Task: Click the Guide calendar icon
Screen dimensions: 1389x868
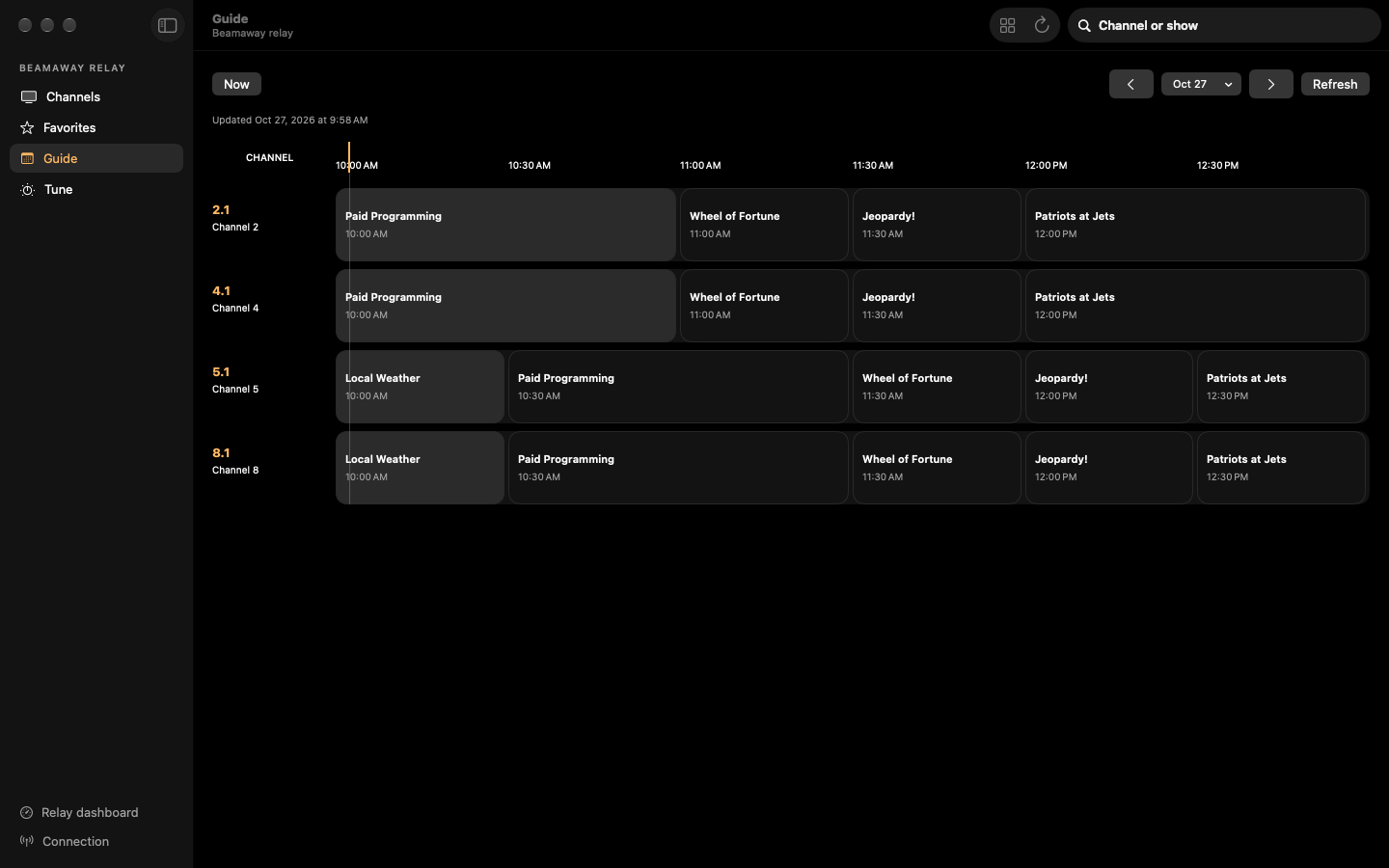Action: coord(27,158)
